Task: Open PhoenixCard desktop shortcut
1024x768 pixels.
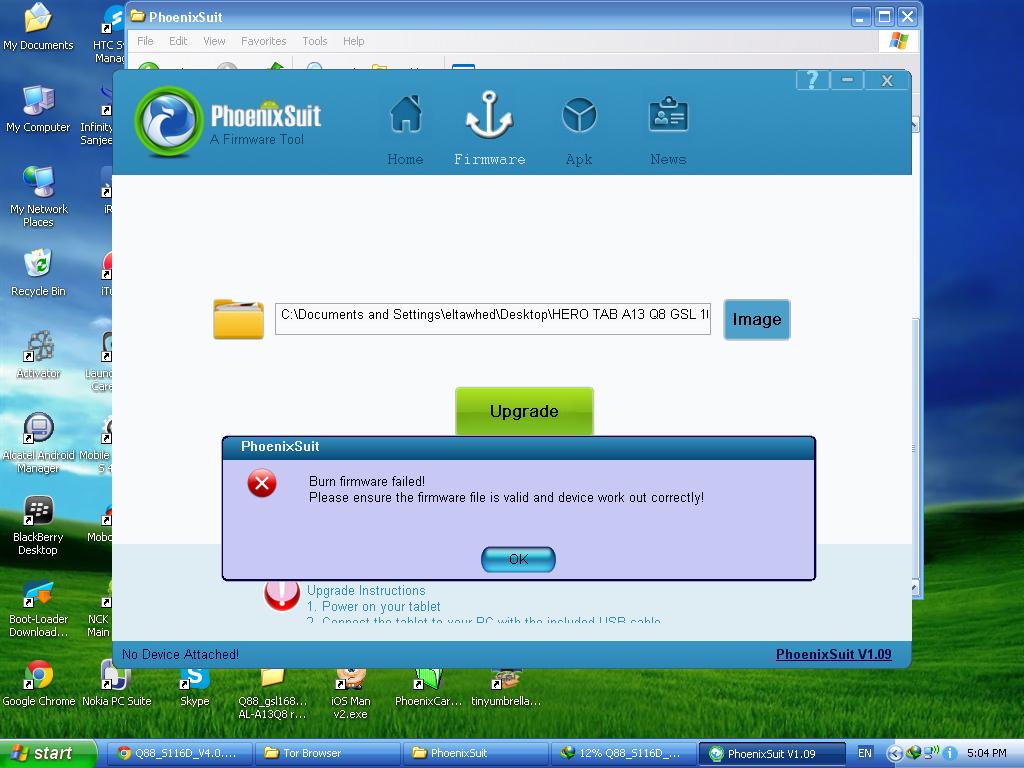Action: (428, 687)
